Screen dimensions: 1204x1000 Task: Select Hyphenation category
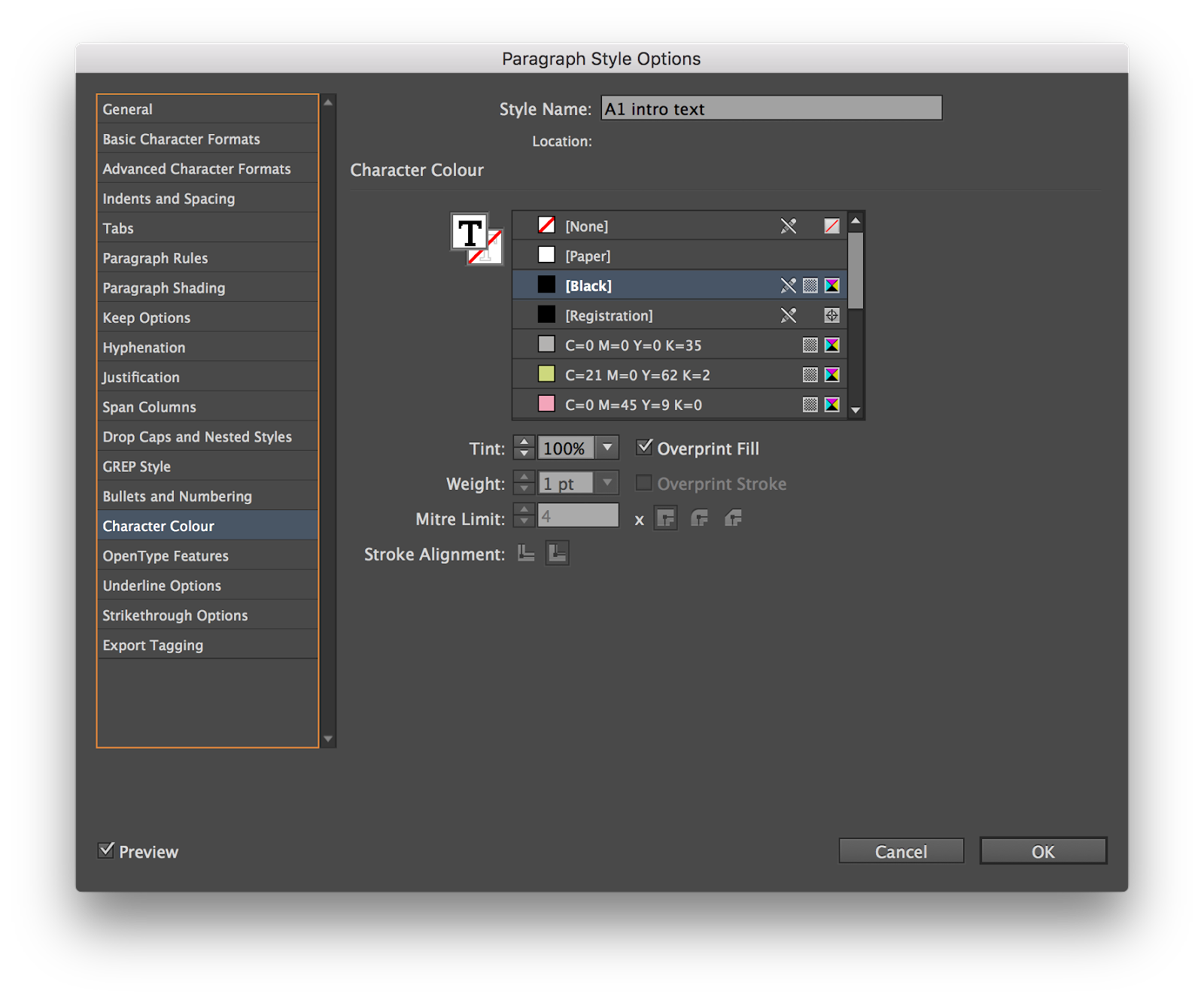pyautogui.click(x=208, y=348)
